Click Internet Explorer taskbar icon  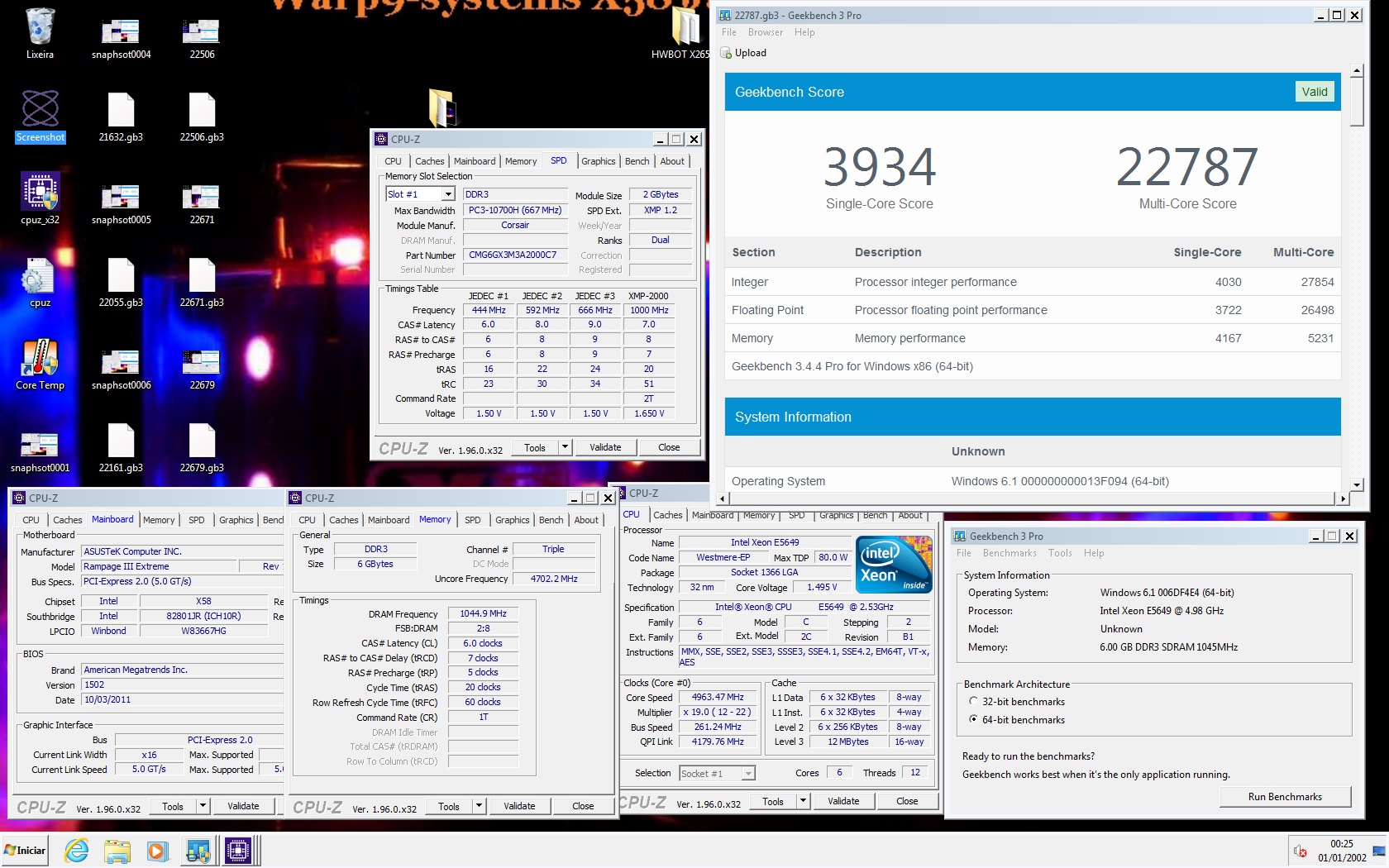click(76, 850)
